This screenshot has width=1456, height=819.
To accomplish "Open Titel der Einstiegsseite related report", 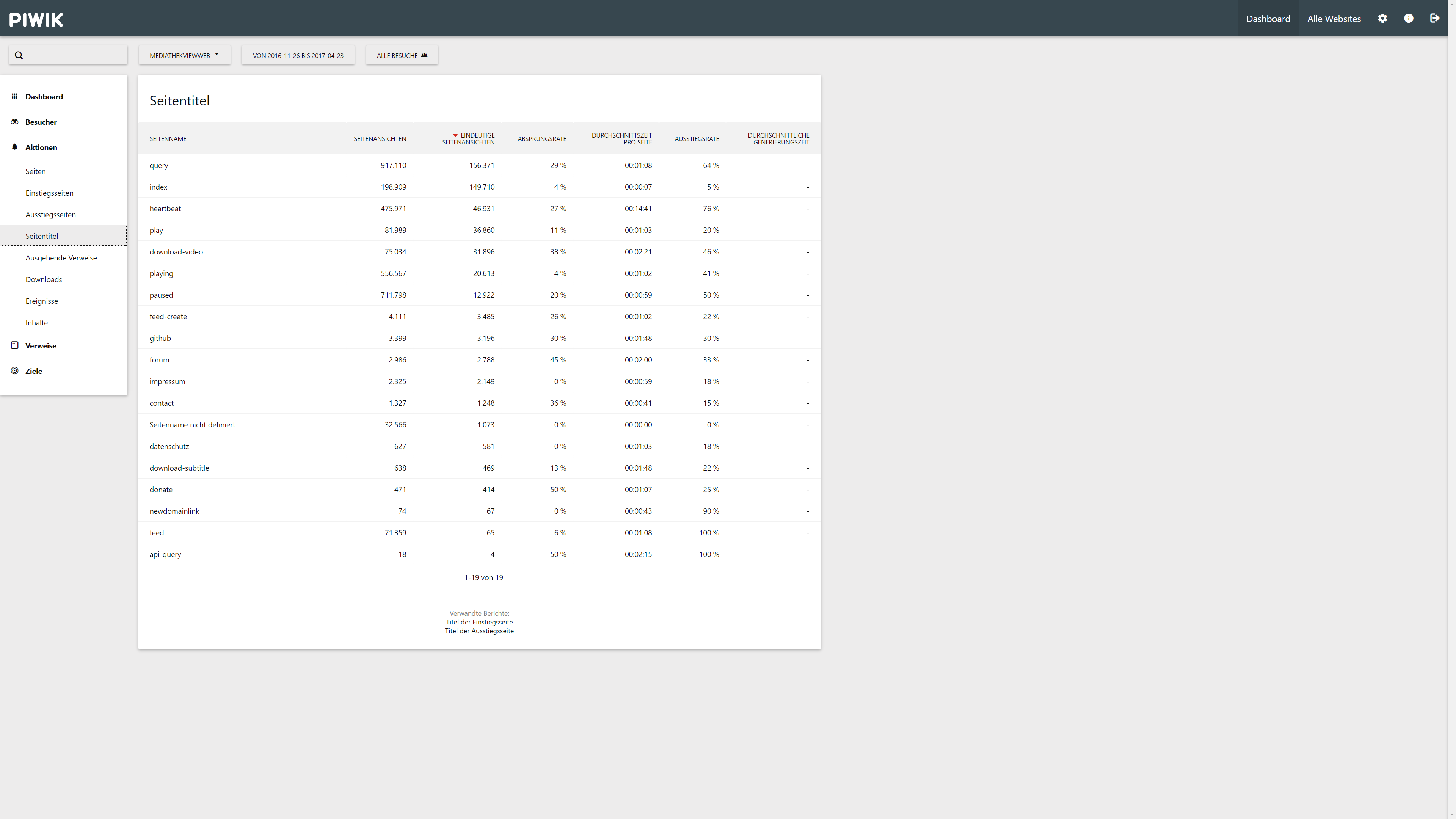I will (479, 622).
